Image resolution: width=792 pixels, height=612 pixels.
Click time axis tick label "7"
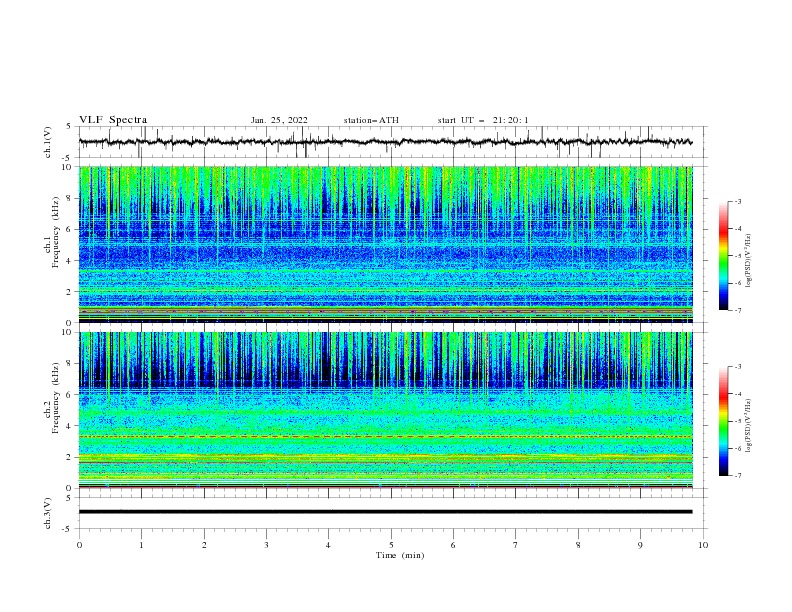[515, 545]
